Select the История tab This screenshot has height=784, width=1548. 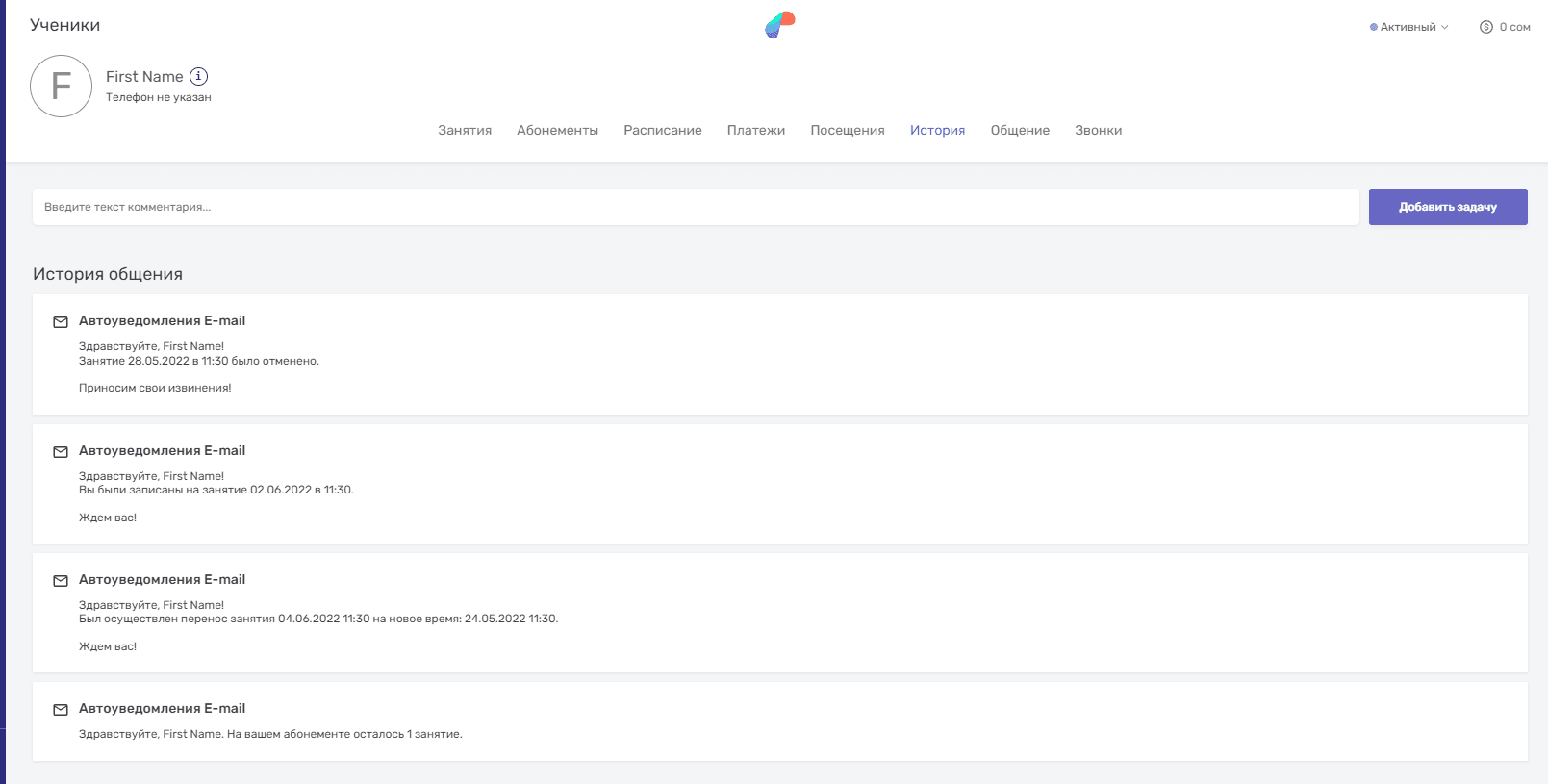coord(937,131)
